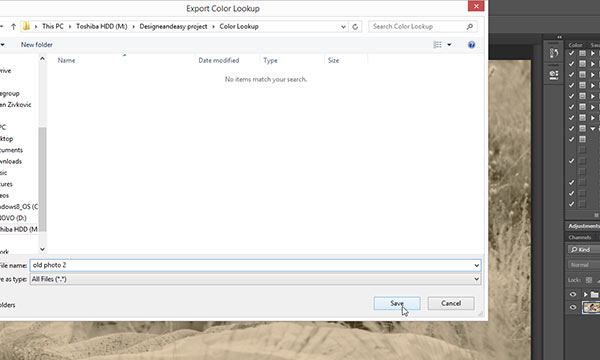Collapse the expanded action set triangle
The height and width of the screenshot is (360, 600).
click(x=593, y=129)
